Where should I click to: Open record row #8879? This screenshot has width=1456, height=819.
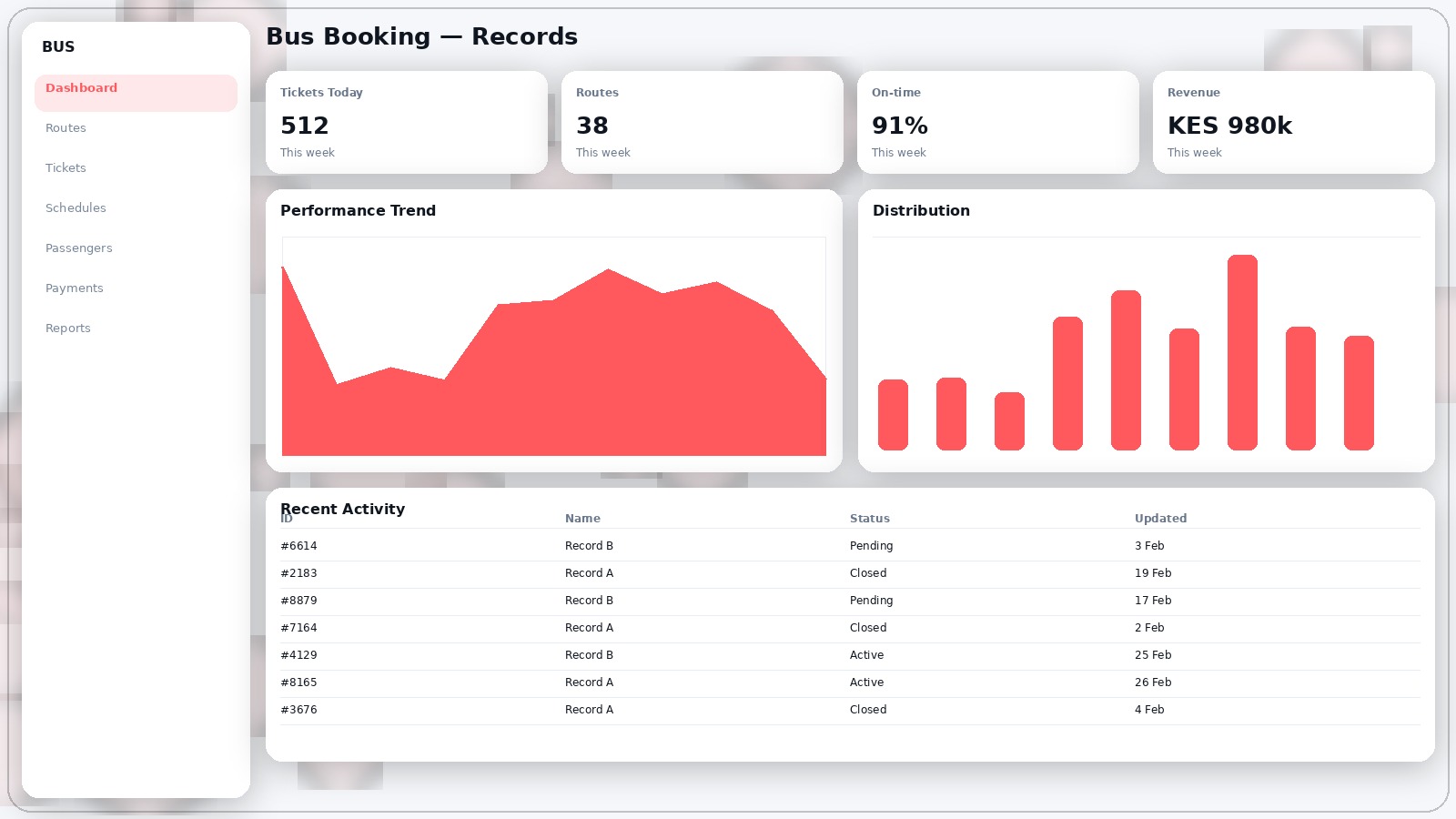click(849, 601)
